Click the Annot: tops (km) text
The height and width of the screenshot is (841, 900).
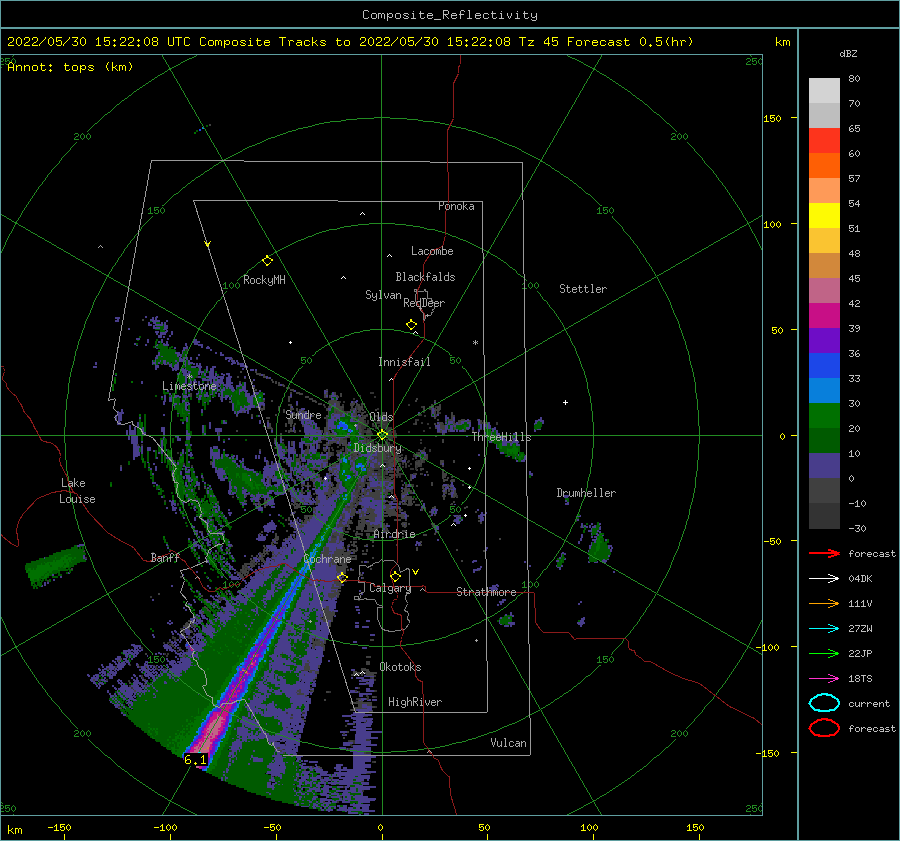[x=70, y=67]
